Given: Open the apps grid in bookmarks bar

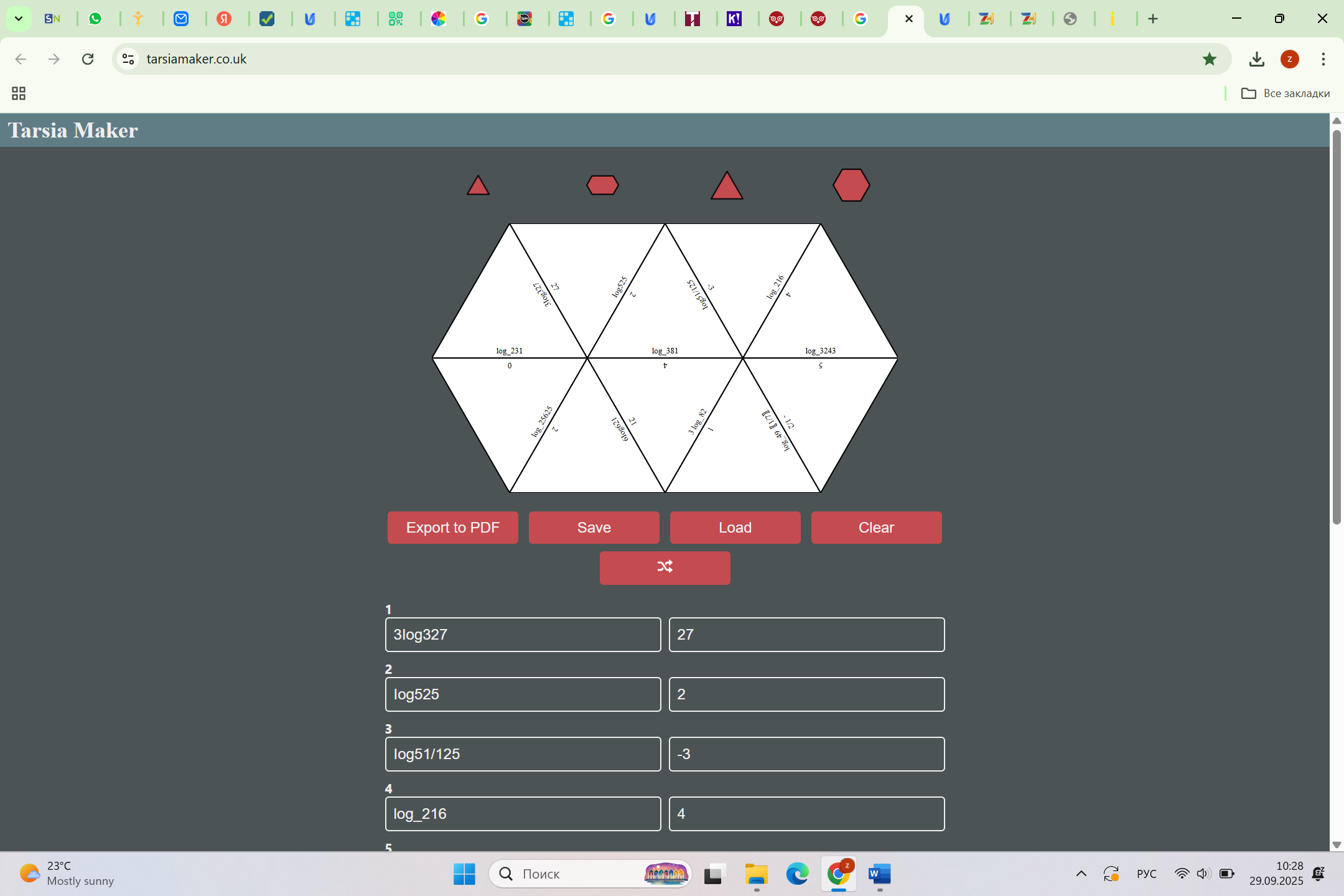Looking at the screenshot, I should coord(19,93).
